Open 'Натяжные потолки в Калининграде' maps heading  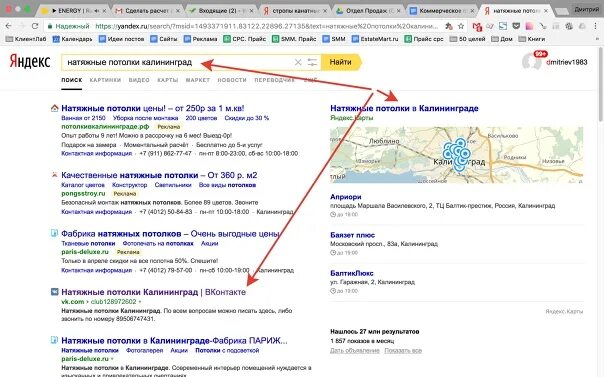(404, 108)
